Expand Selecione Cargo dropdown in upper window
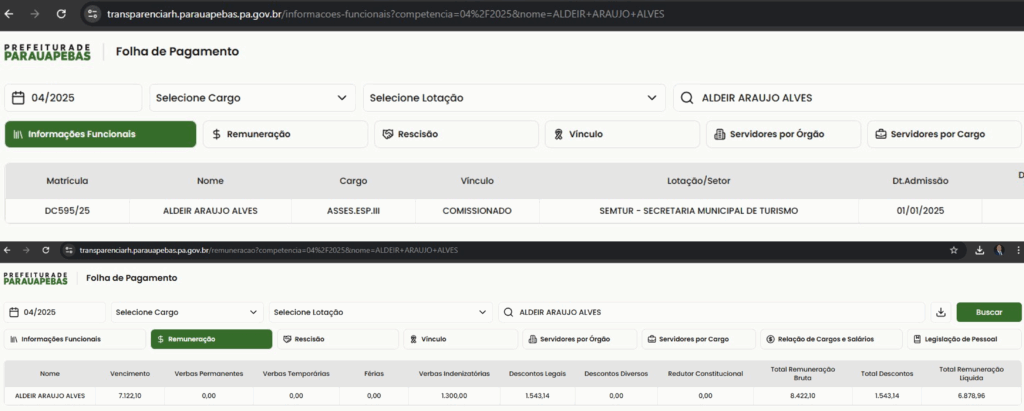Screen dimensions: 1024x411 [252, 98]
